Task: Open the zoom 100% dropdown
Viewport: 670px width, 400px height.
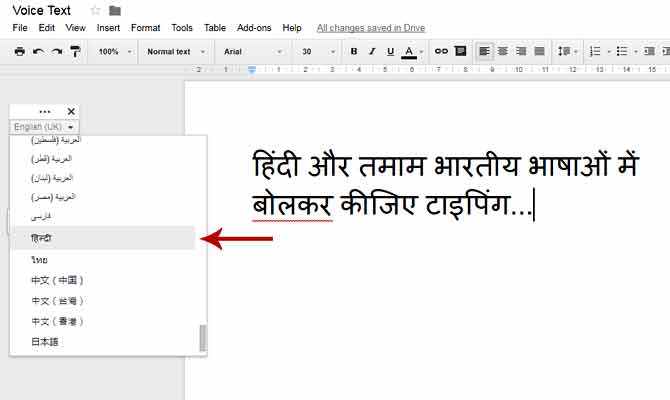Action: [x=114, y=52]
